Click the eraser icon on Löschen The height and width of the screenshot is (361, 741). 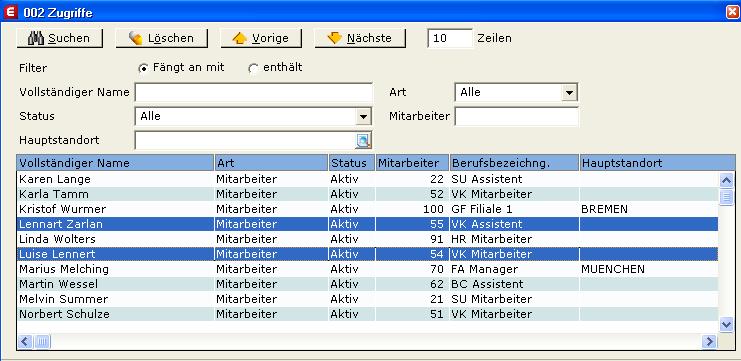[136, 38]
